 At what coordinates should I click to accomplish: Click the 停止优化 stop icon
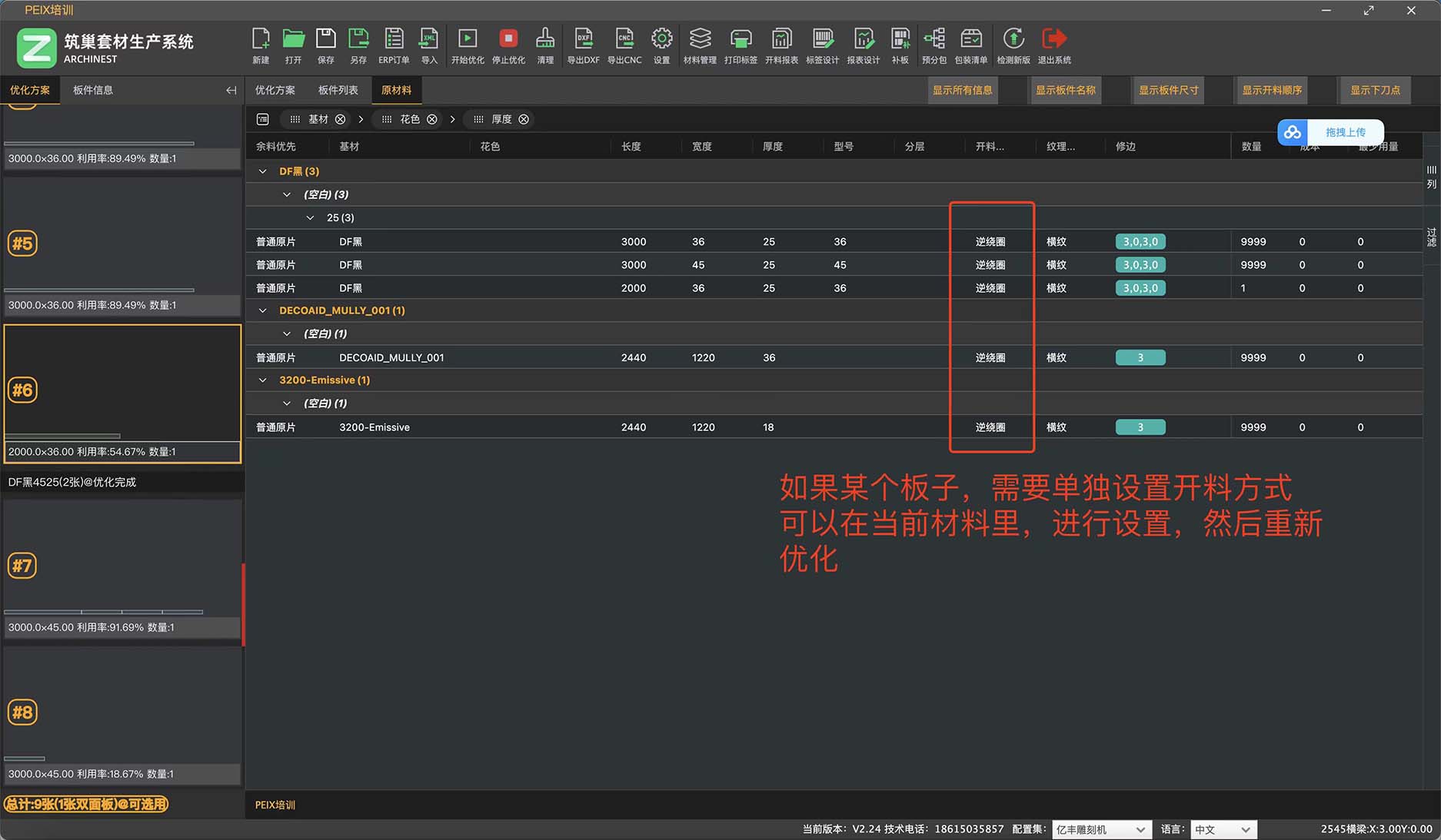click(508, 45)
